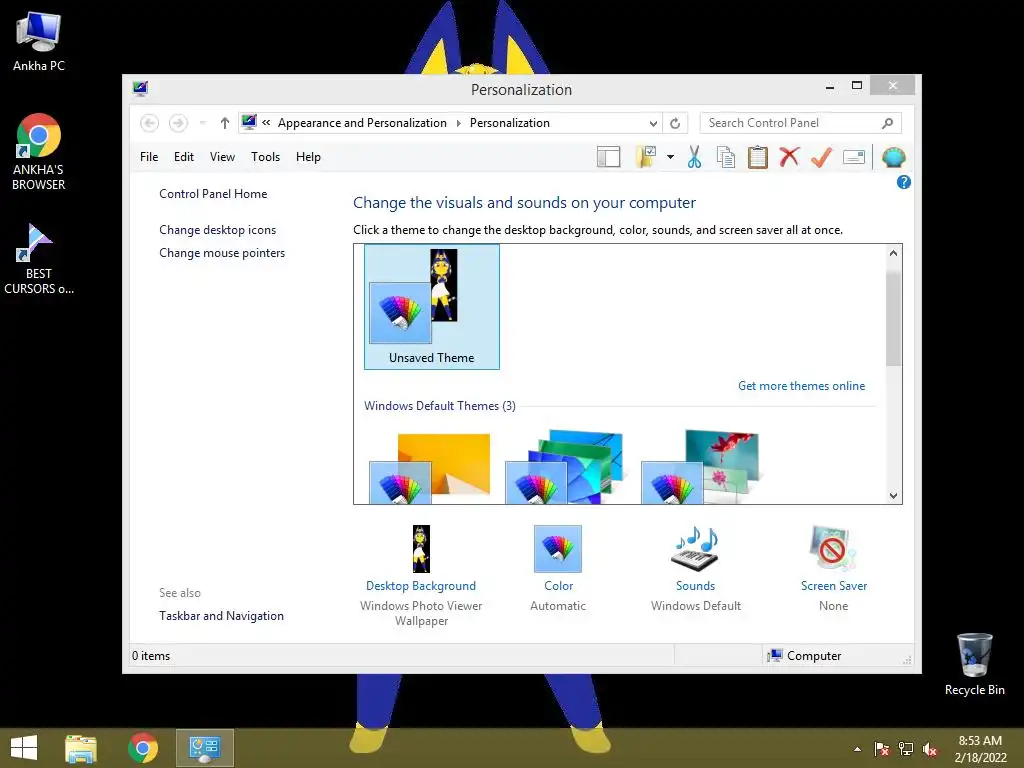Click Control Panel taskbar button
The image size is (1024, 768).
[204, 748]
